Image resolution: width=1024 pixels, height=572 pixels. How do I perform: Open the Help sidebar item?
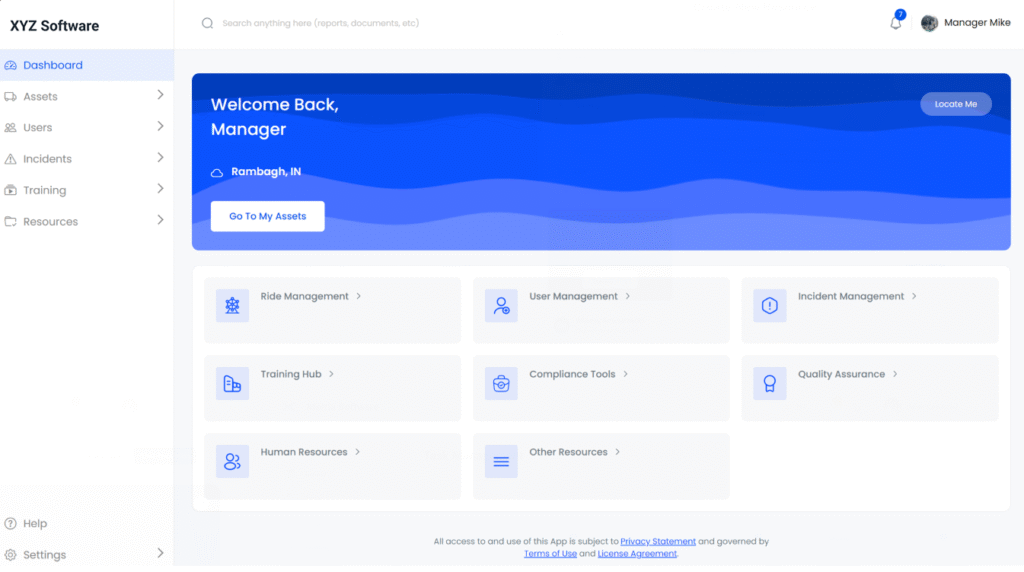tap(35, 523)
